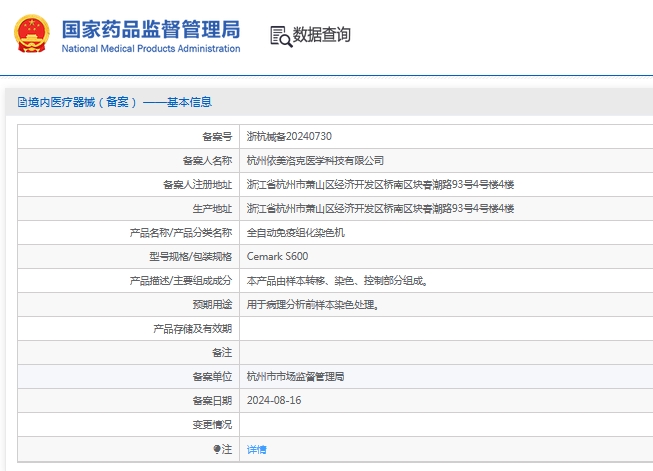Select value 浙杭械备20240730
This screenshot has width=653, height=471.
289,136
